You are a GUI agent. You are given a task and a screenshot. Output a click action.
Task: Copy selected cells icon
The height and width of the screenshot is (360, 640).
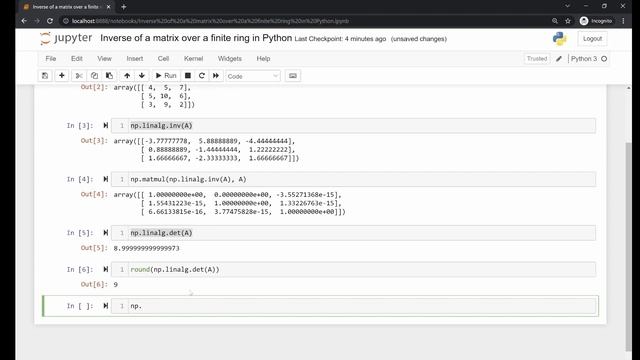[x=94, y=76]
